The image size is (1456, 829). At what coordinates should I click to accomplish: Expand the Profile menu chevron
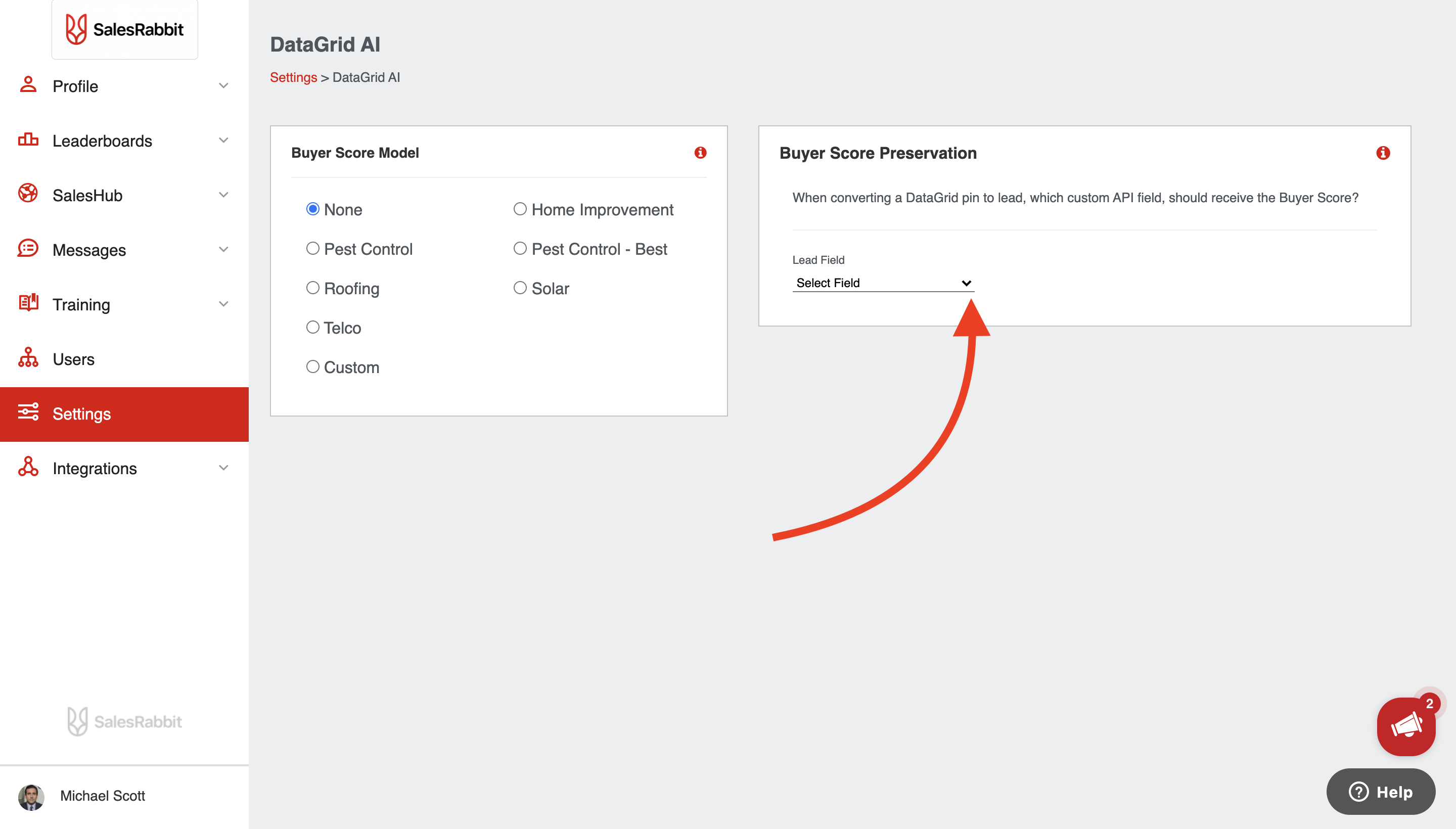(224, 85)
